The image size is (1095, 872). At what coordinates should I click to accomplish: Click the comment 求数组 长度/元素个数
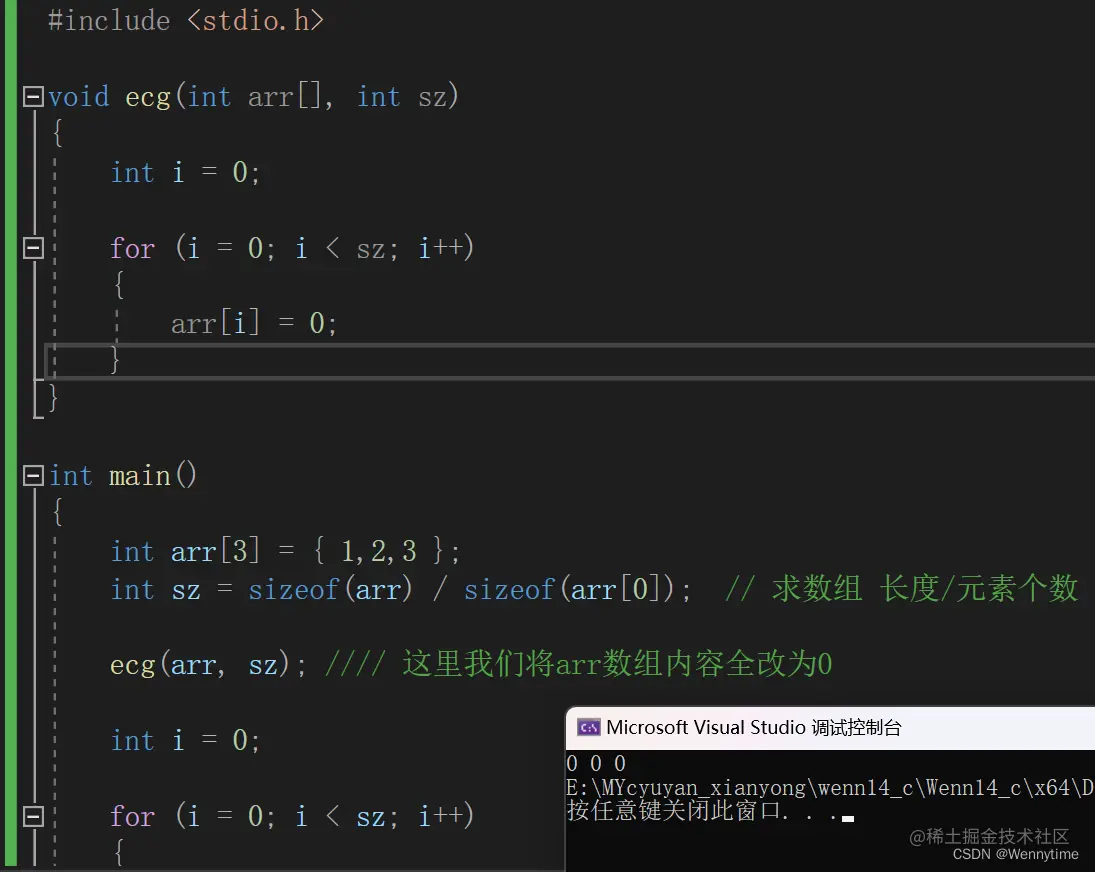(x=902, y=589)
